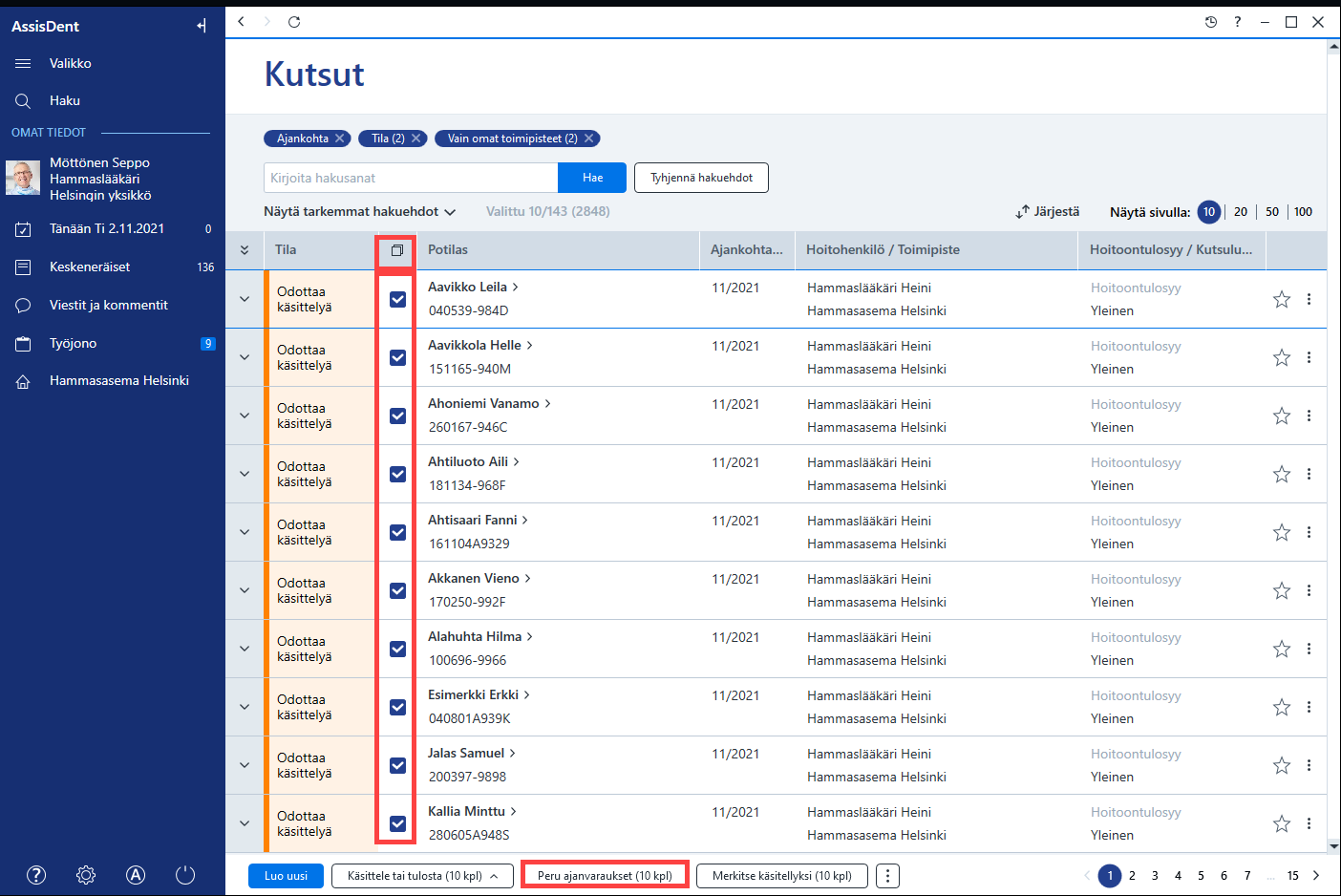This screenshot has height=896, width=1341.
Task: Show 100 rows per page
Action: pyautogui.click(x=1303, y=212)
